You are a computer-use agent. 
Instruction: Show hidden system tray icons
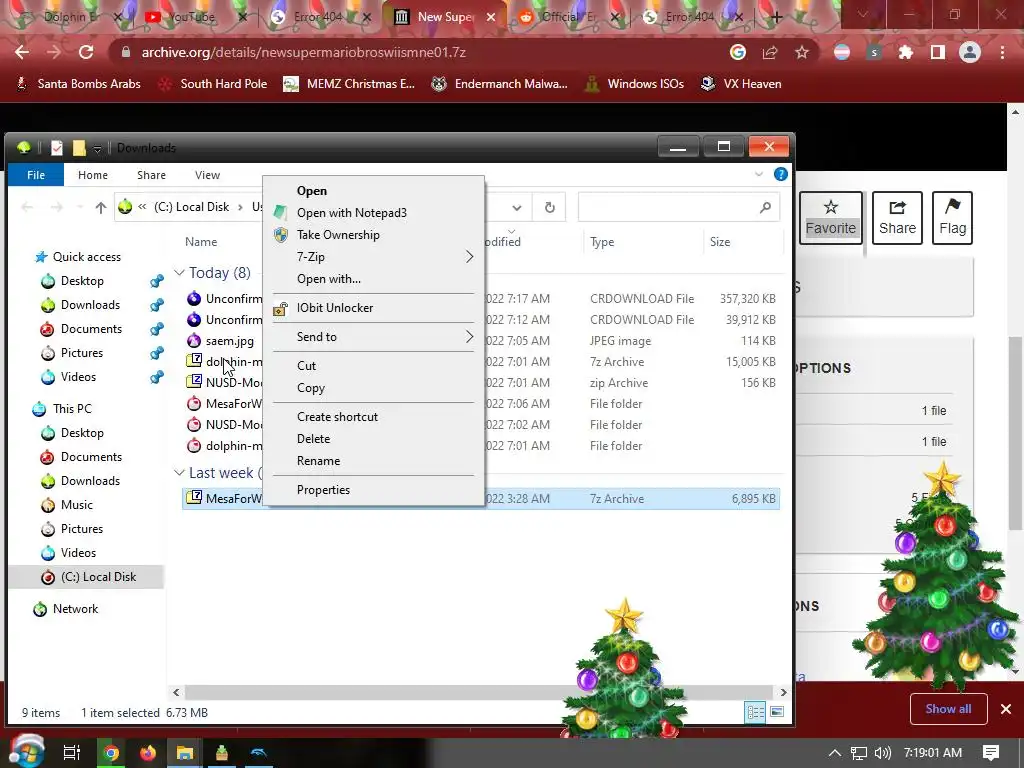pos(835,753)
